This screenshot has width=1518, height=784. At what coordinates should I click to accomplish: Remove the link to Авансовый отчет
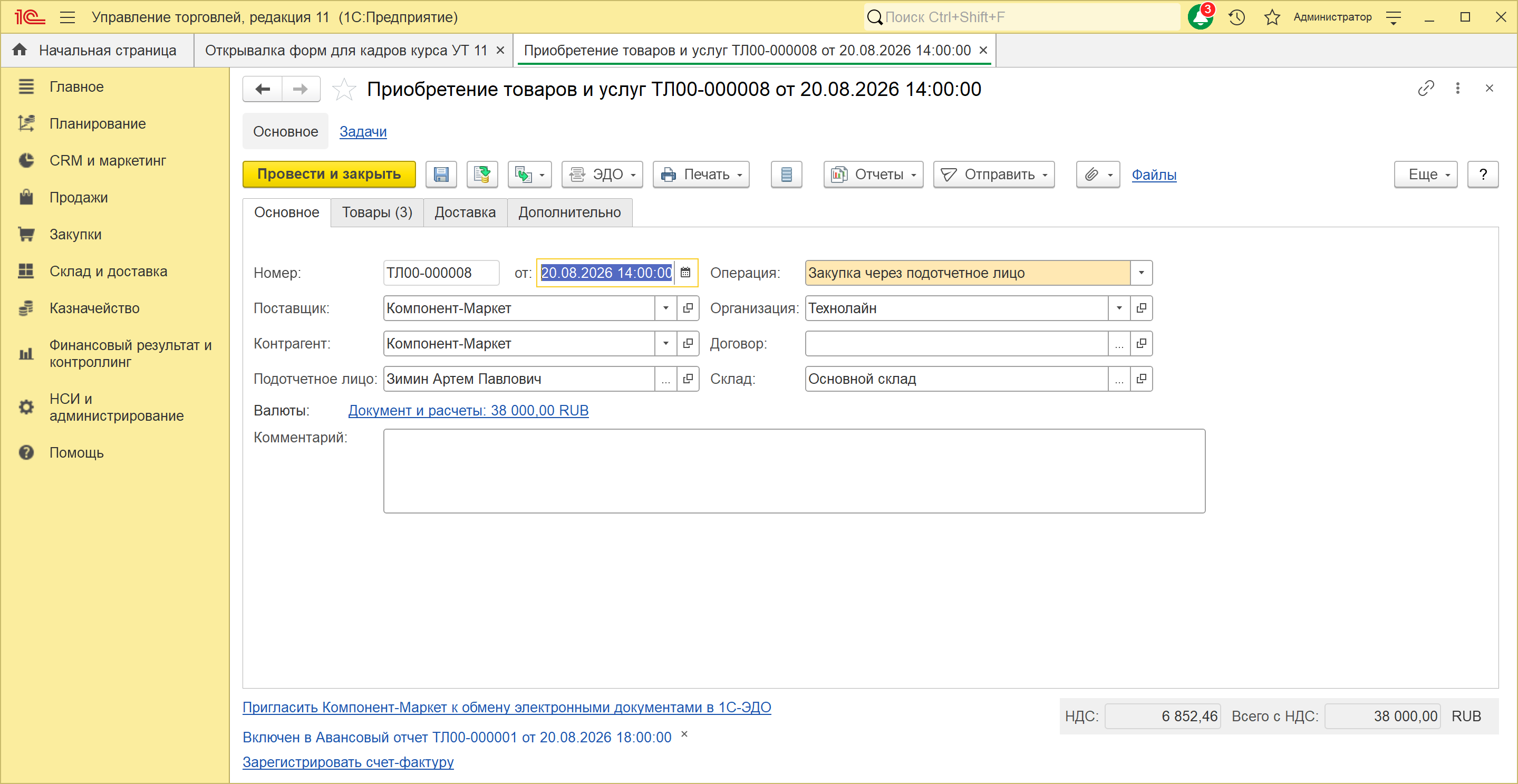click(x=684, y=734)
